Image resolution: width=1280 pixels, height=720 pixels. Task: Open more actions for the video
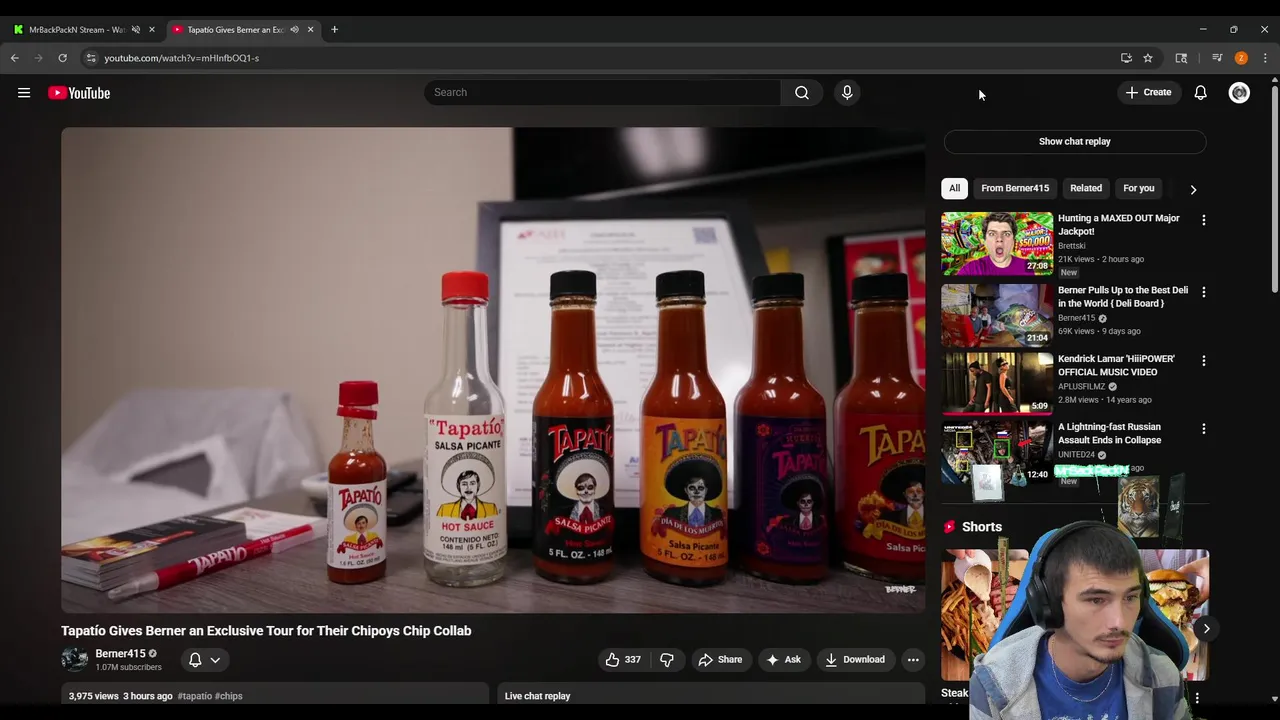(912, 660)
